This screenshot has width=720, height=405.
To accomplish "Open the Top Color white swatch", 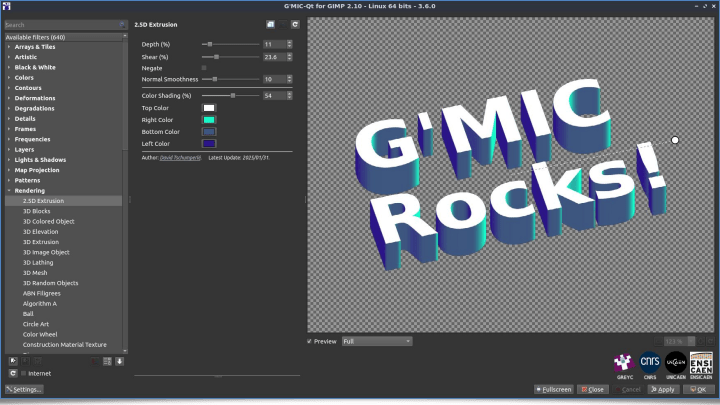I will coord(209,108).
